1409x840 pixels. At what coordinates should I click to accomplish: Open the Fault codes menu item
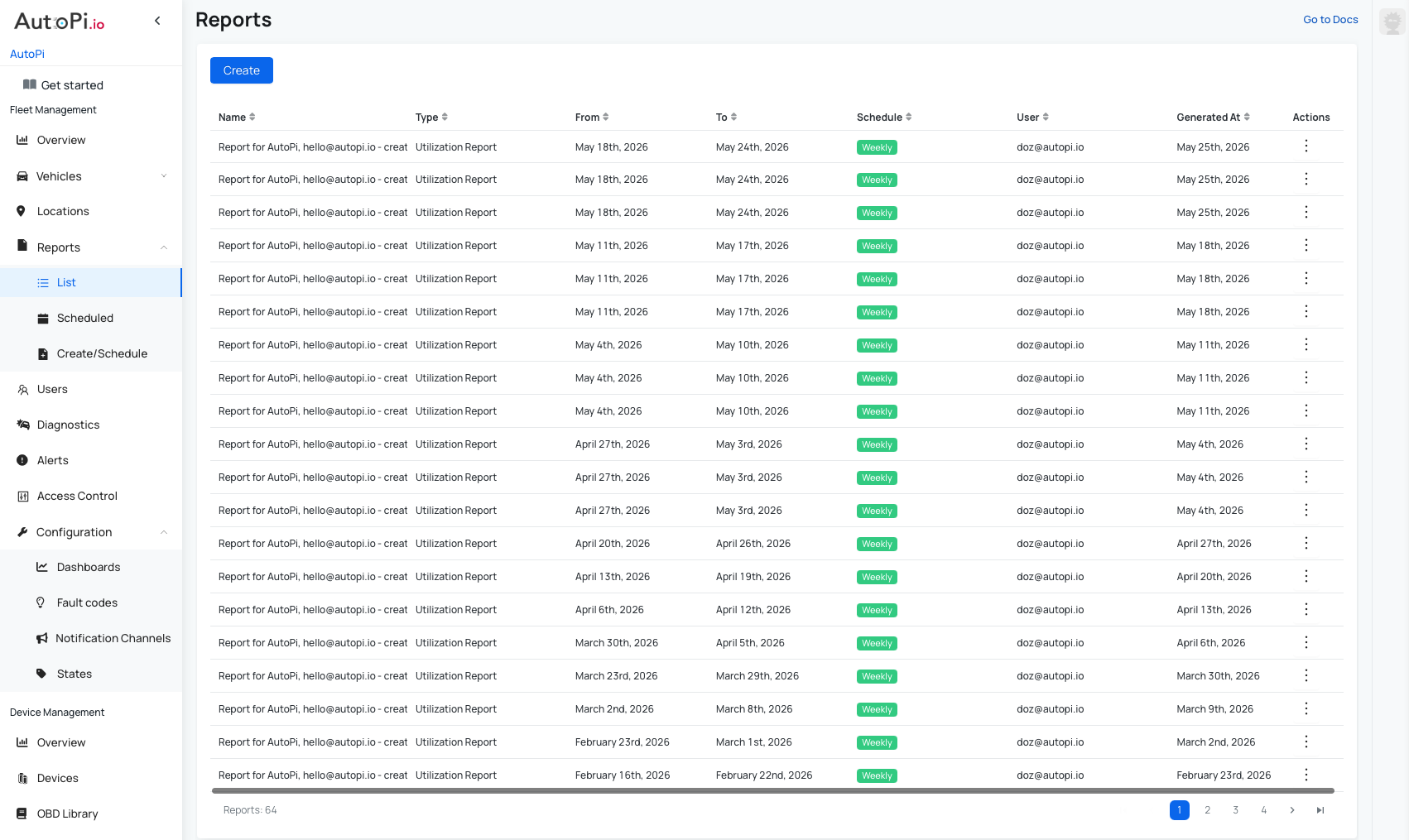coord(91,602)
